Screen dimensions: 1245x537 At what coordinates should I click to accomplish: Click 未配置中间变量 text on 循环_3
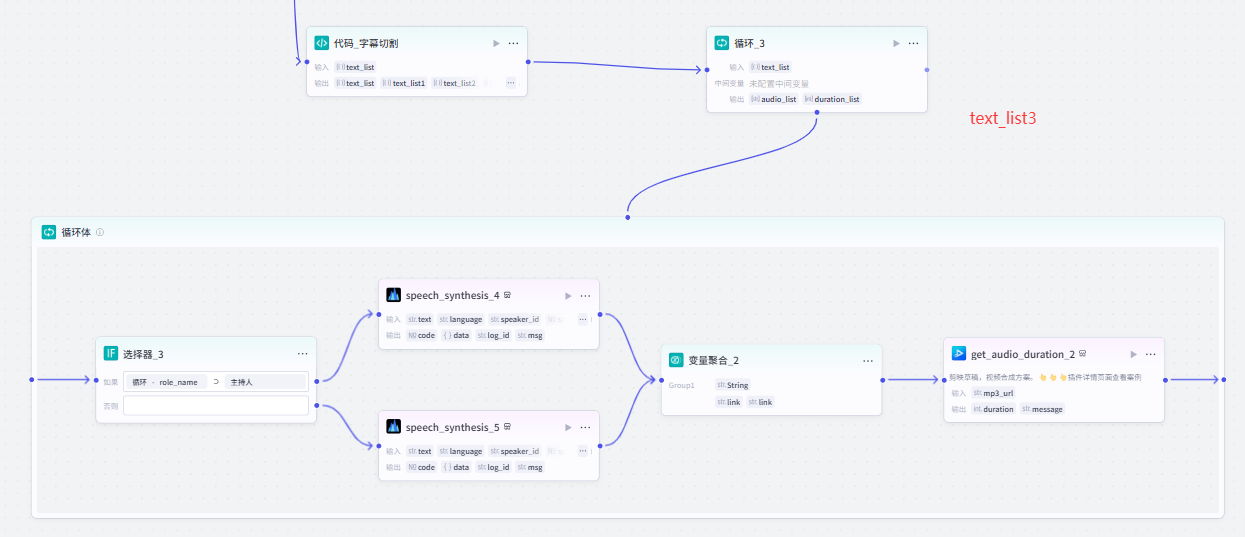tap(779, 83)
